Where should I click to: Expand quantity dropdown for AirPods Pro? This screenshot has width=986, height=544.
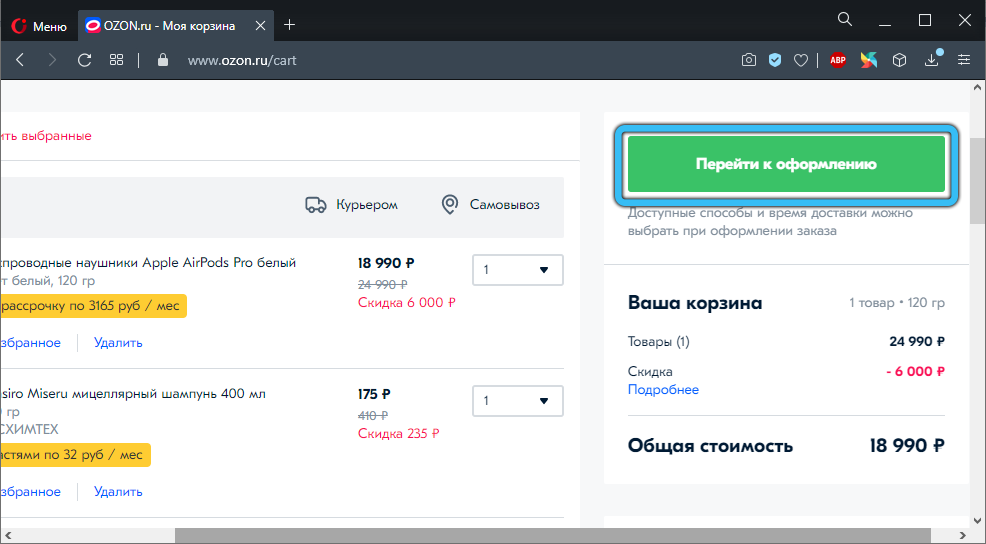click(517, 270)
